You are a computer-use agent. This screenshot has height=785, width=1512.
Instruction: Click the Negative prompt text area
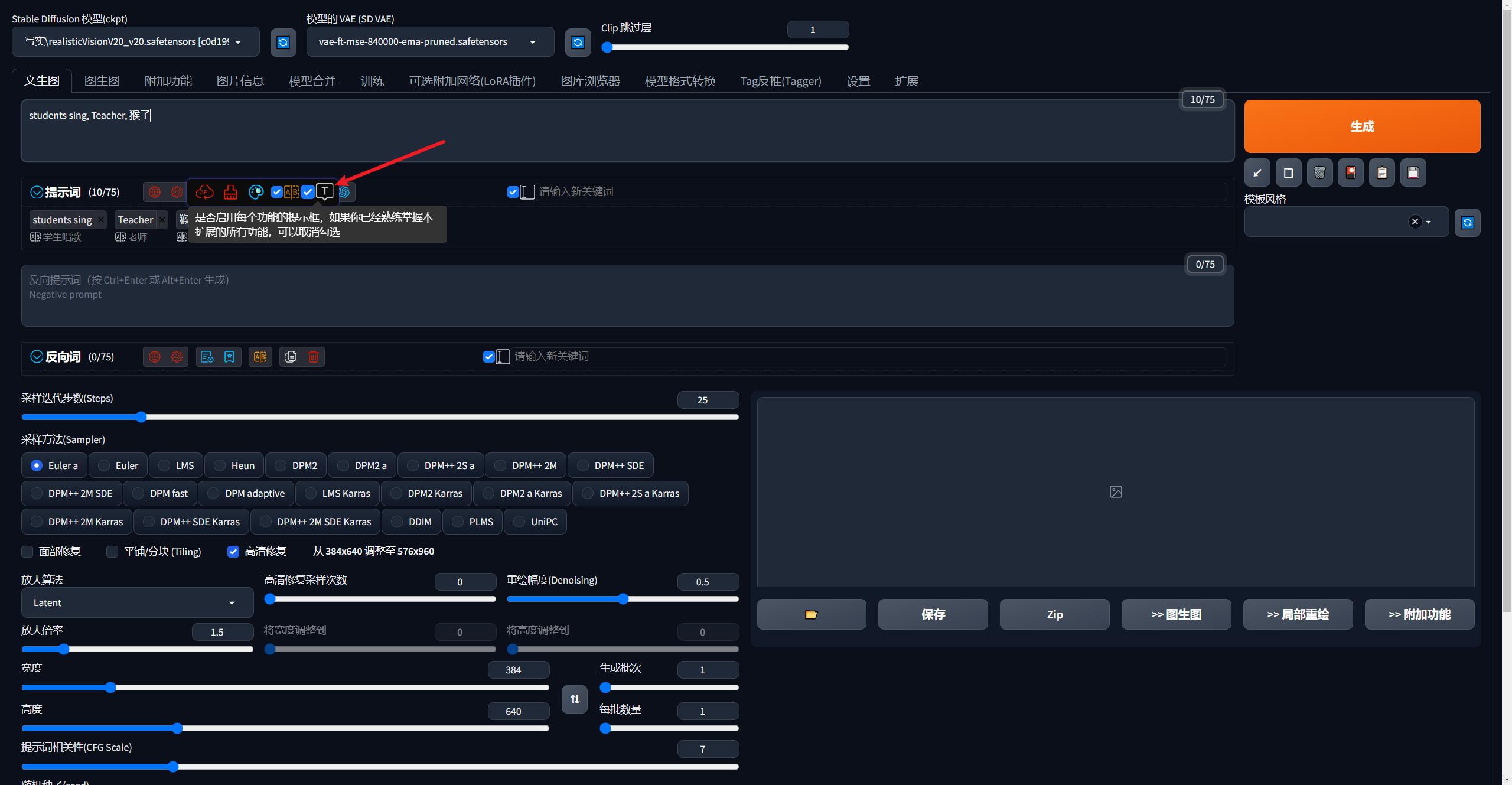tap(627, 295)
